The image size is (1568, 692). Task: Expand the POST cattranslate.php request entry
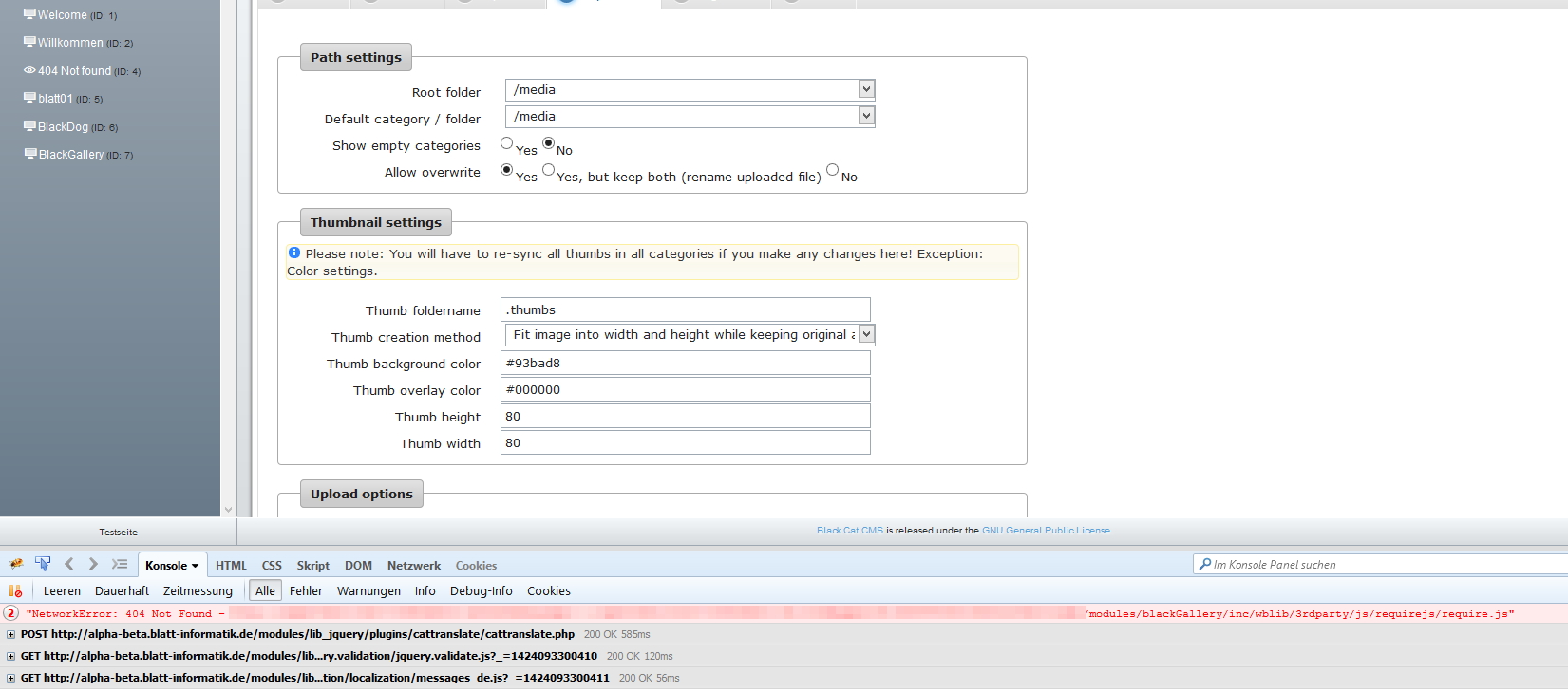pyautogui.click(x=11, y=634)
